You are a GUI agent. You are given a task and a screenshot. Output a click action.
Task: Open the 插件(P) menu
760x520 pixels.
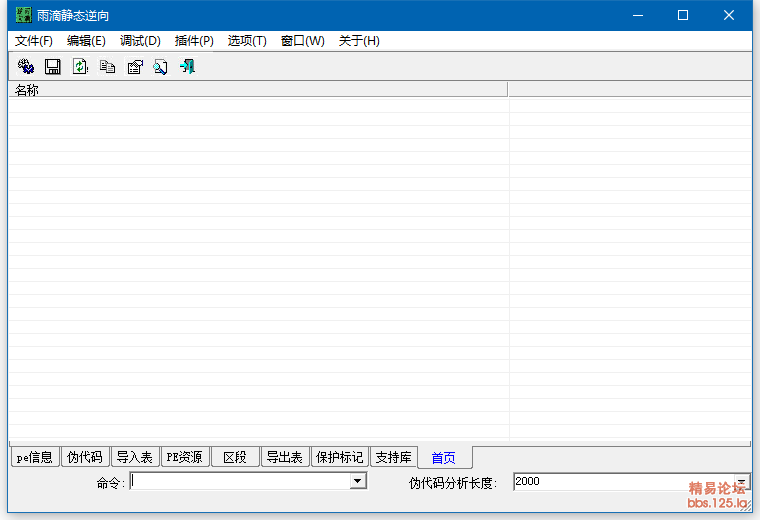point(194,41)
